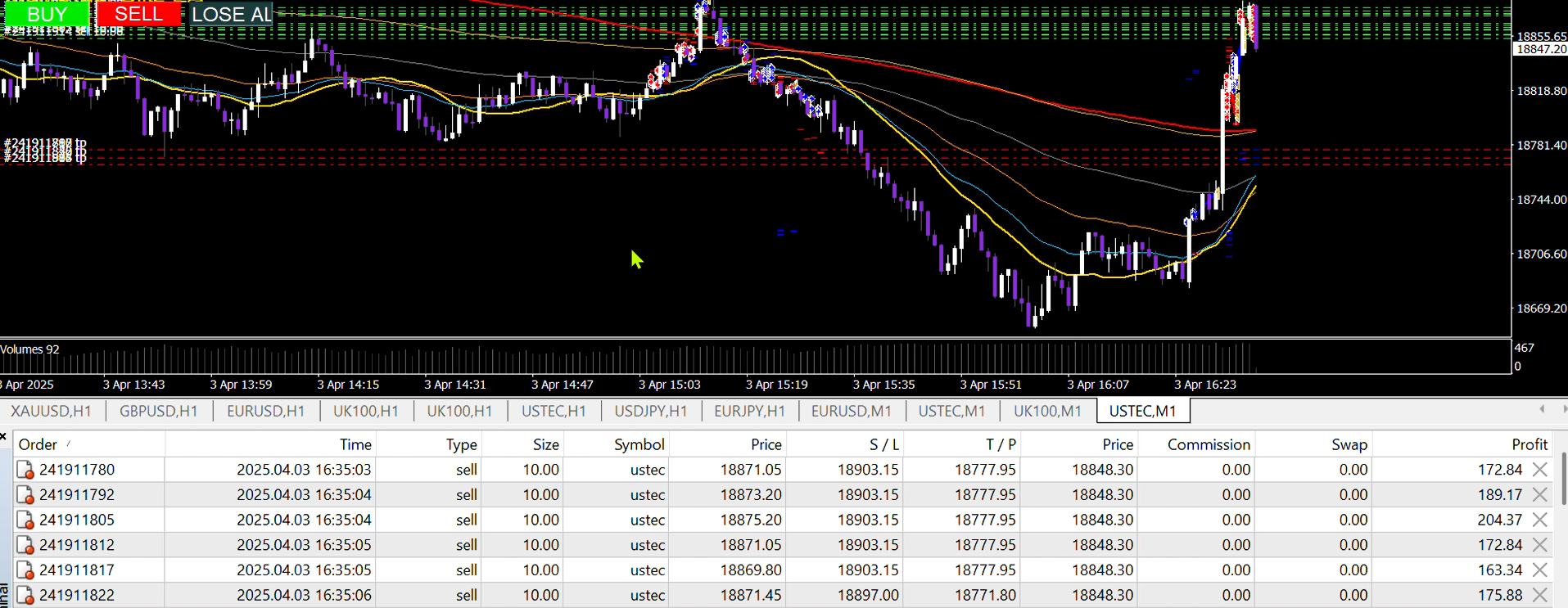
Task: Click the take profit value 18771.80
Action: [x=985, y=595]
